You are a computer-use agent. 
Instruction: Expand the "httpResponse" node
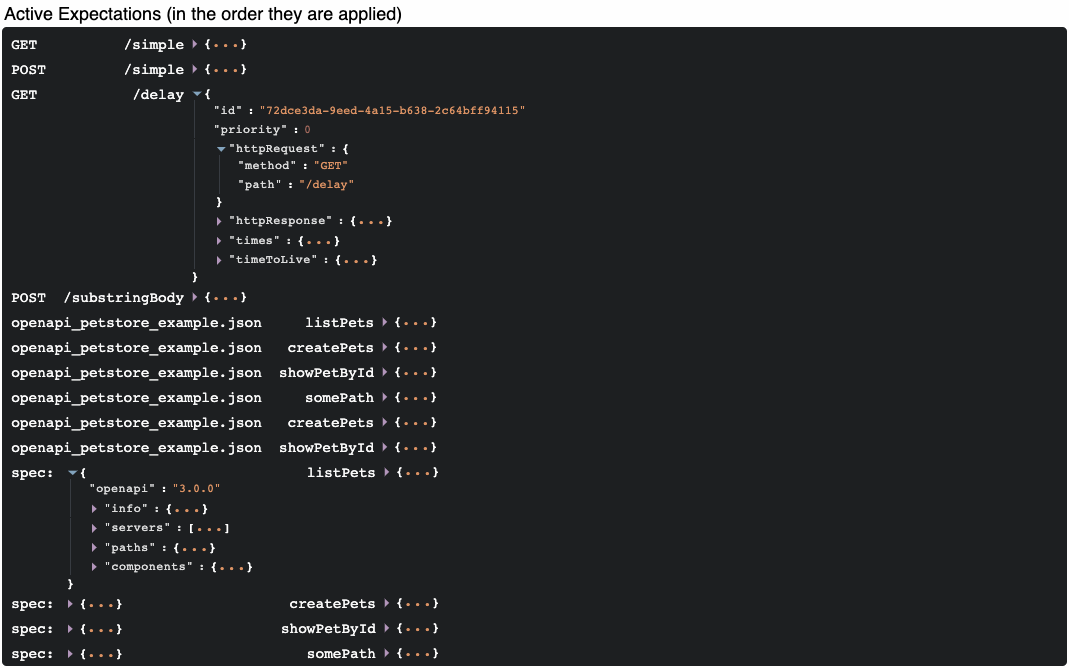(220, 221)
